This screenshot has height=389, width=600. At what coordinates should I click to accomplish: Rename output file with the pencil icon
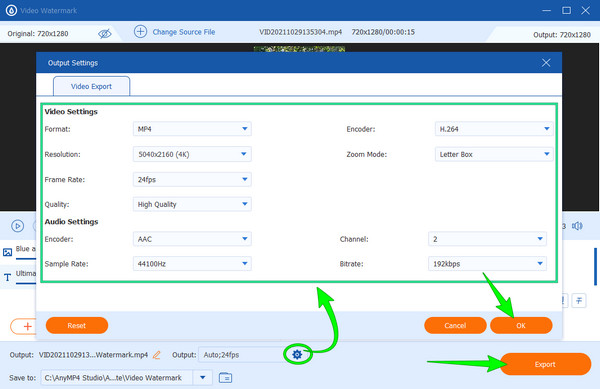pos(157,355)
